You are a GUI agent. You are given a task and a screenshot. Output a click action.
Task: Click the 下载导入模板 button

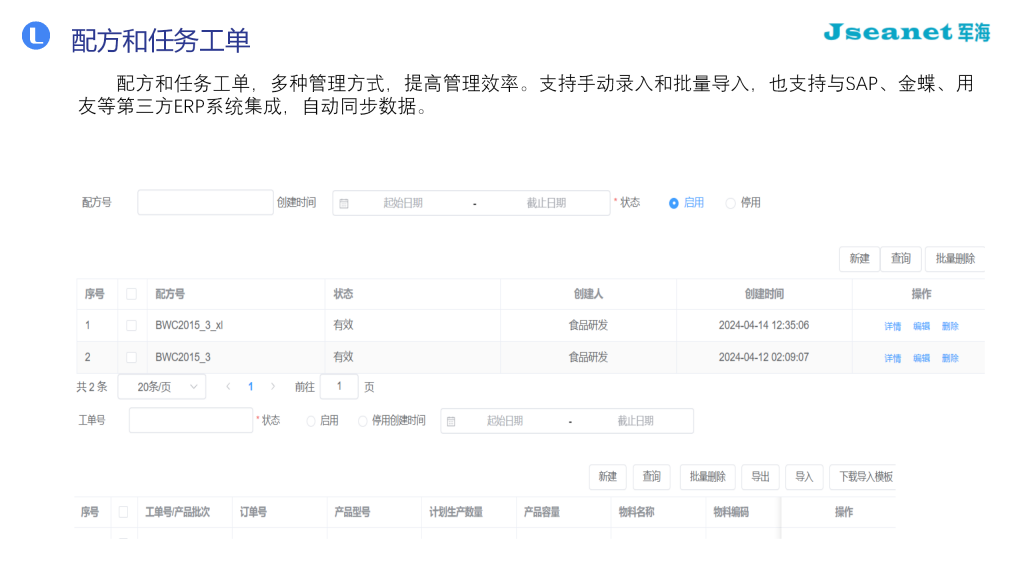pos(862,477)
